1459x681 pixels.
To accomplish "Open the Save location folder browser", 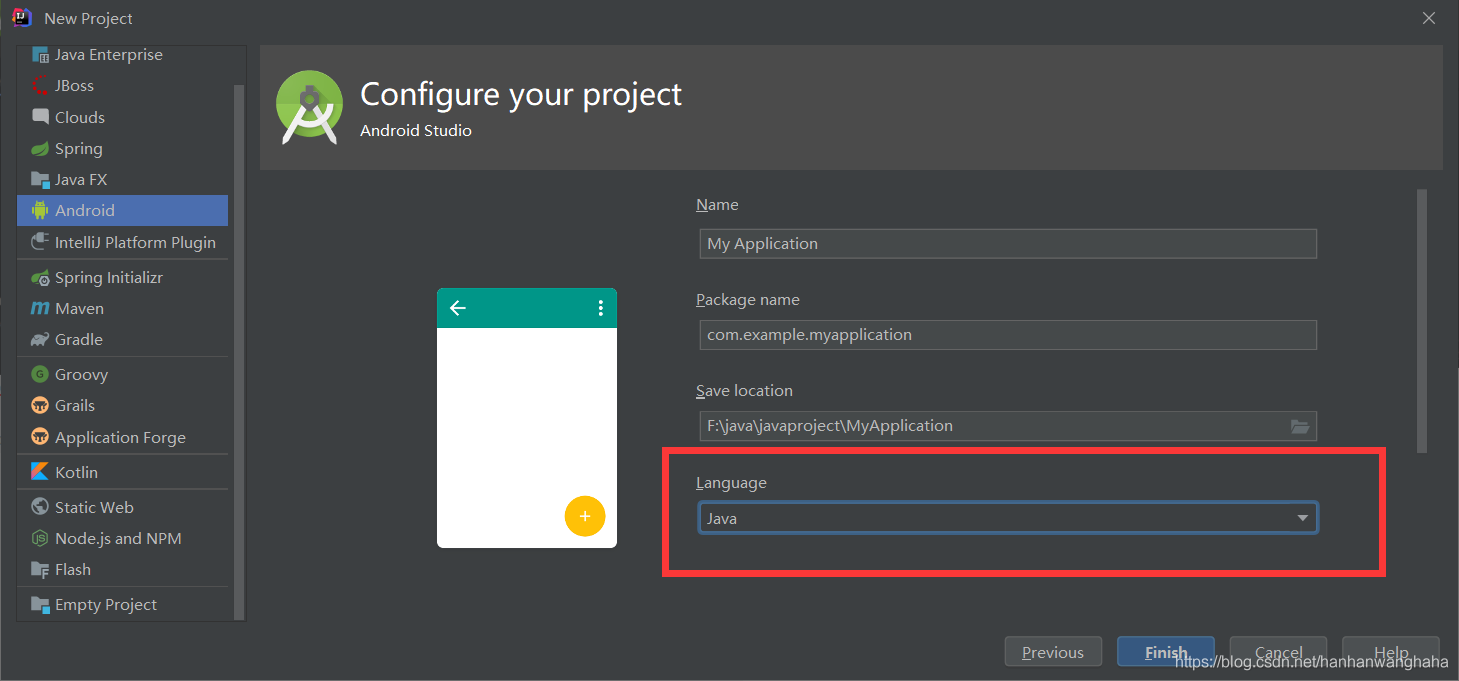I will tap(1299, 426).
